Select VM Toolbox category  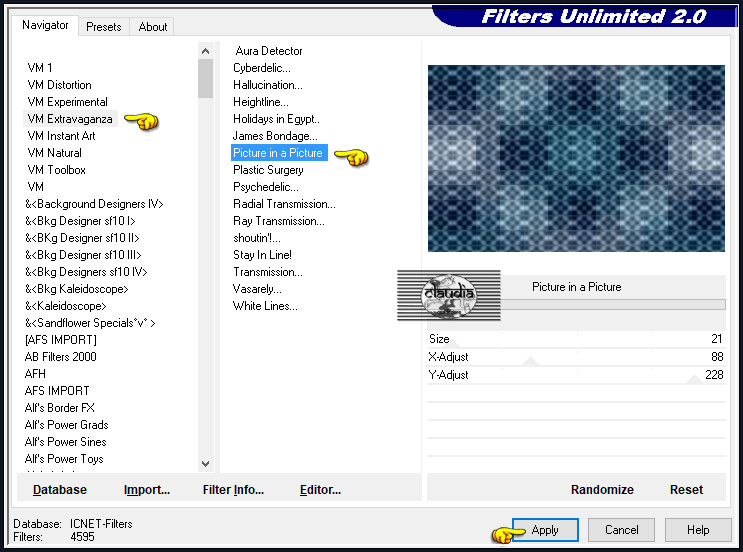[56, 170]
